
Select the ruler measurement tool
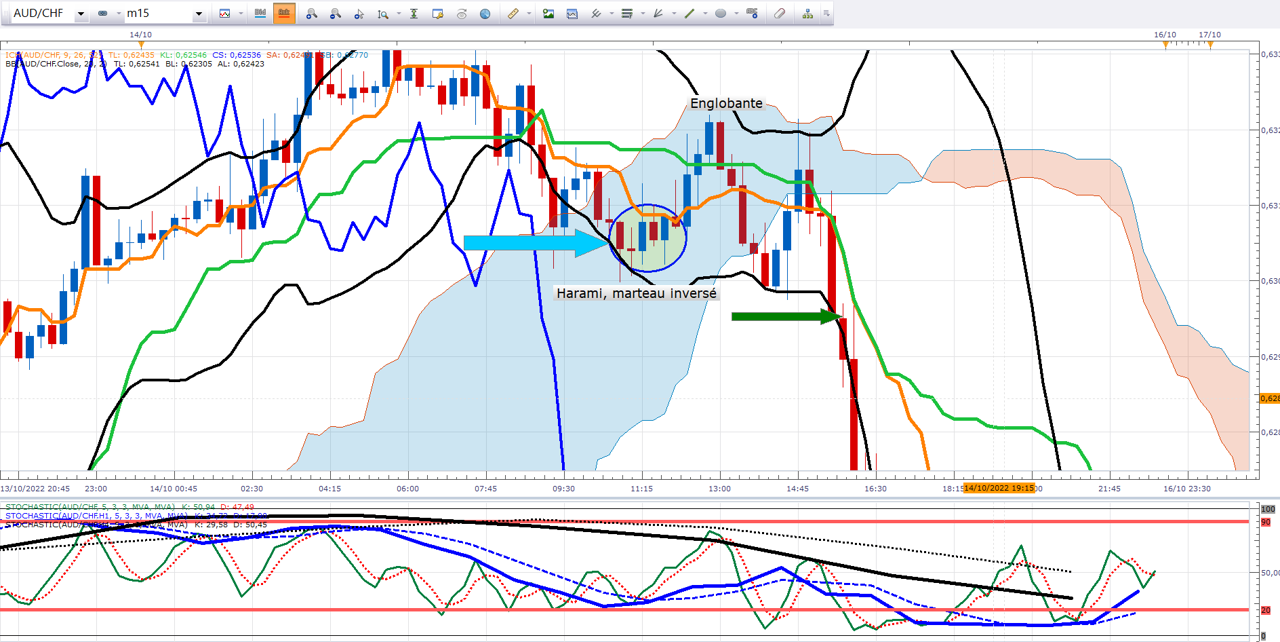click(513, 14)
